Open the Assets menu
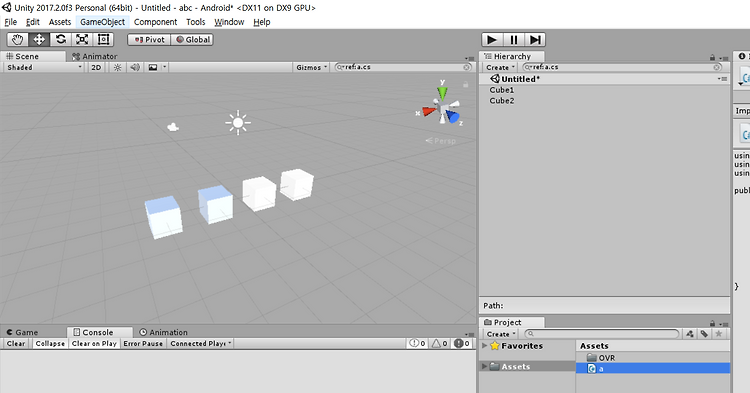Viewport: 750px width, 393px height. [x=60, y=22]
